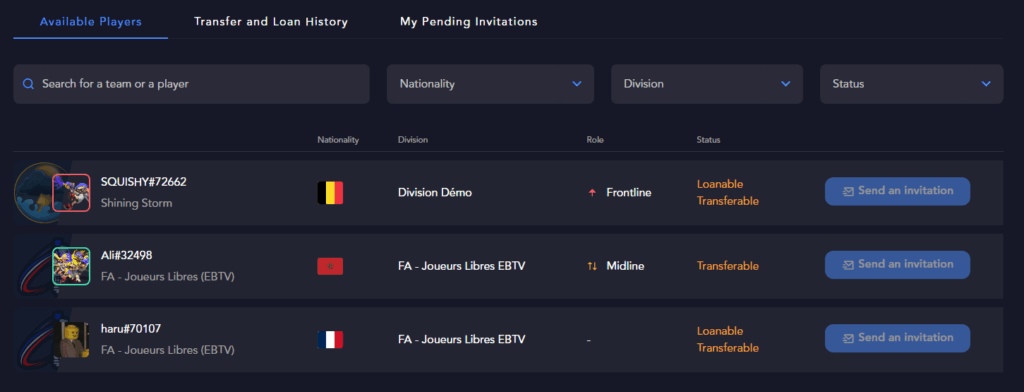The width and height of the screenshot is (1024, 392).
Task: Open haru#70107's player avatar
Action: click(71, 340)
